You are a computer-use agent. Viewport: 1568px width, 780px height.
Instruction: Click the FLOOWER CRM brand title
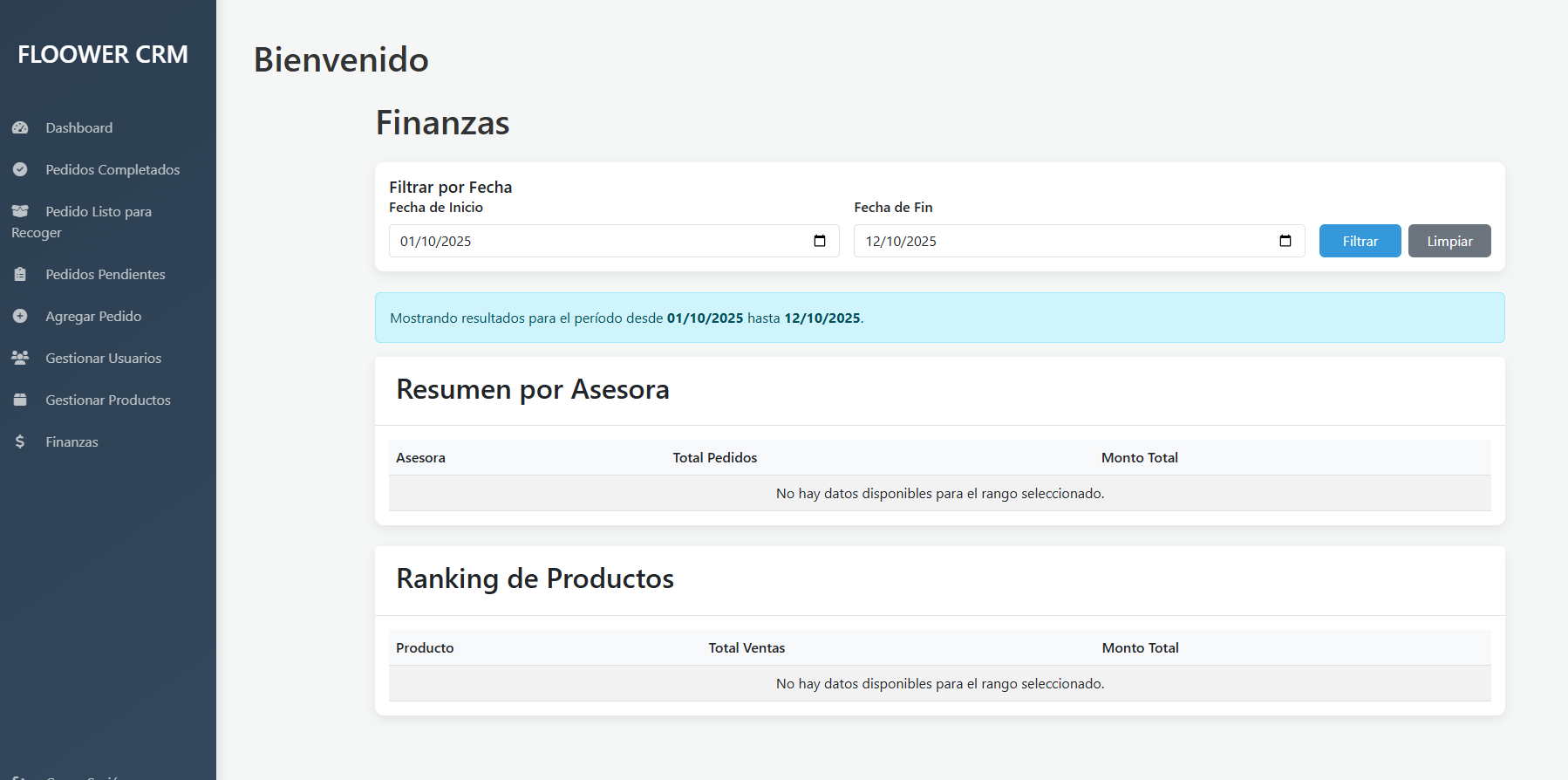point(103,54)
